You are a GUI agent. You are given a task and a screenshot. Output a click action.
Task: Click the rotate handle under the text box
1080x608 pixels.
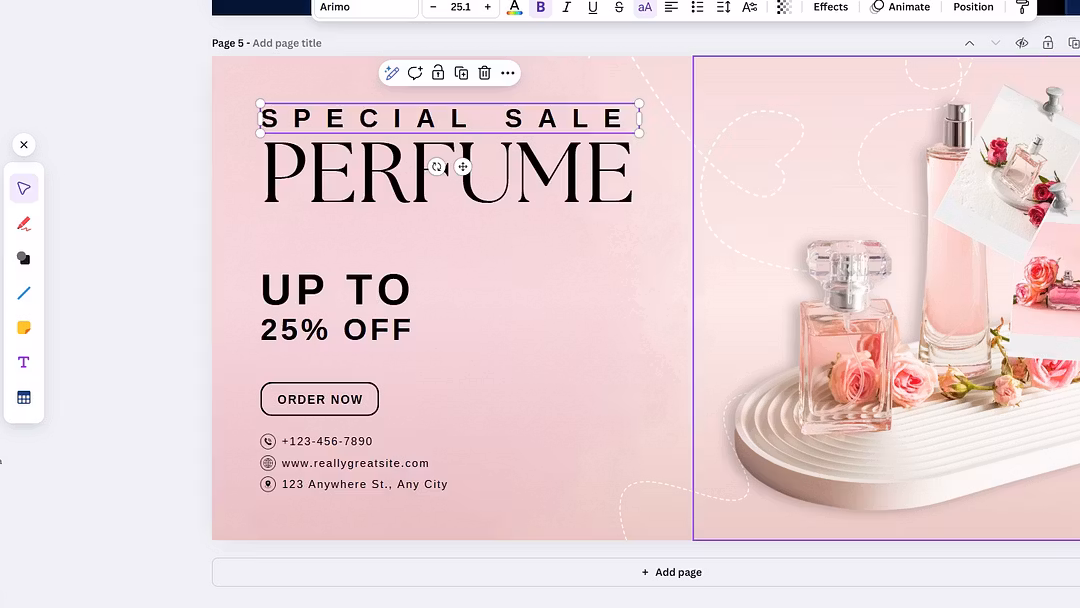[x=437, y=167]
